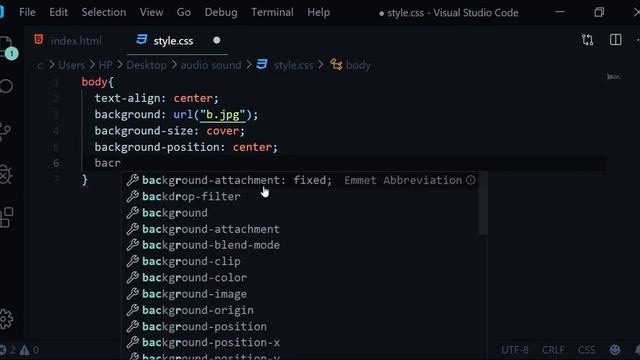Choose background-color suggestion

[x=300, y=278]
